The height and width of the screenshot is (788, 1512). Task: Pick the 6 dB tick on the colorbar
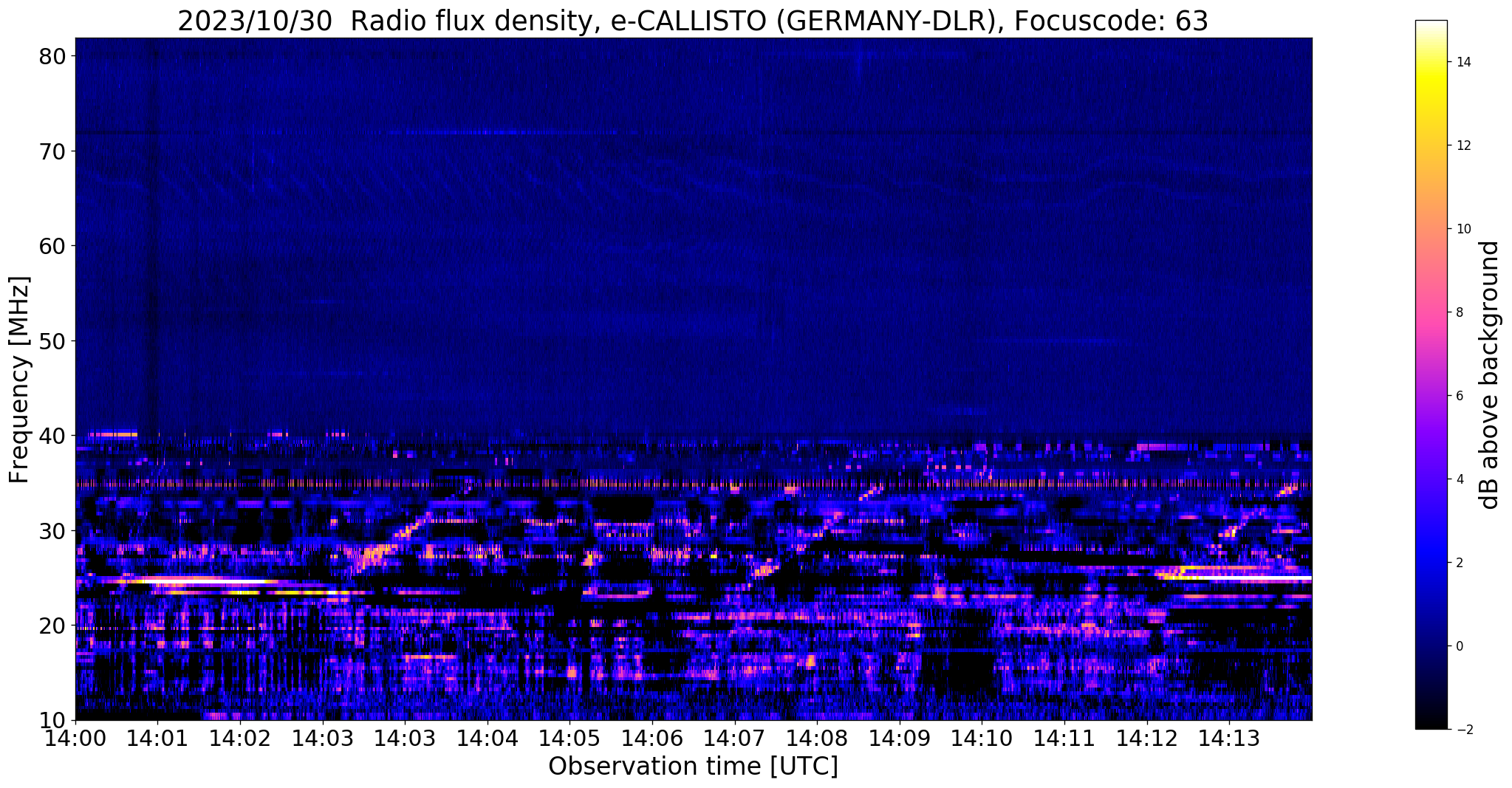pos(1459,396)
